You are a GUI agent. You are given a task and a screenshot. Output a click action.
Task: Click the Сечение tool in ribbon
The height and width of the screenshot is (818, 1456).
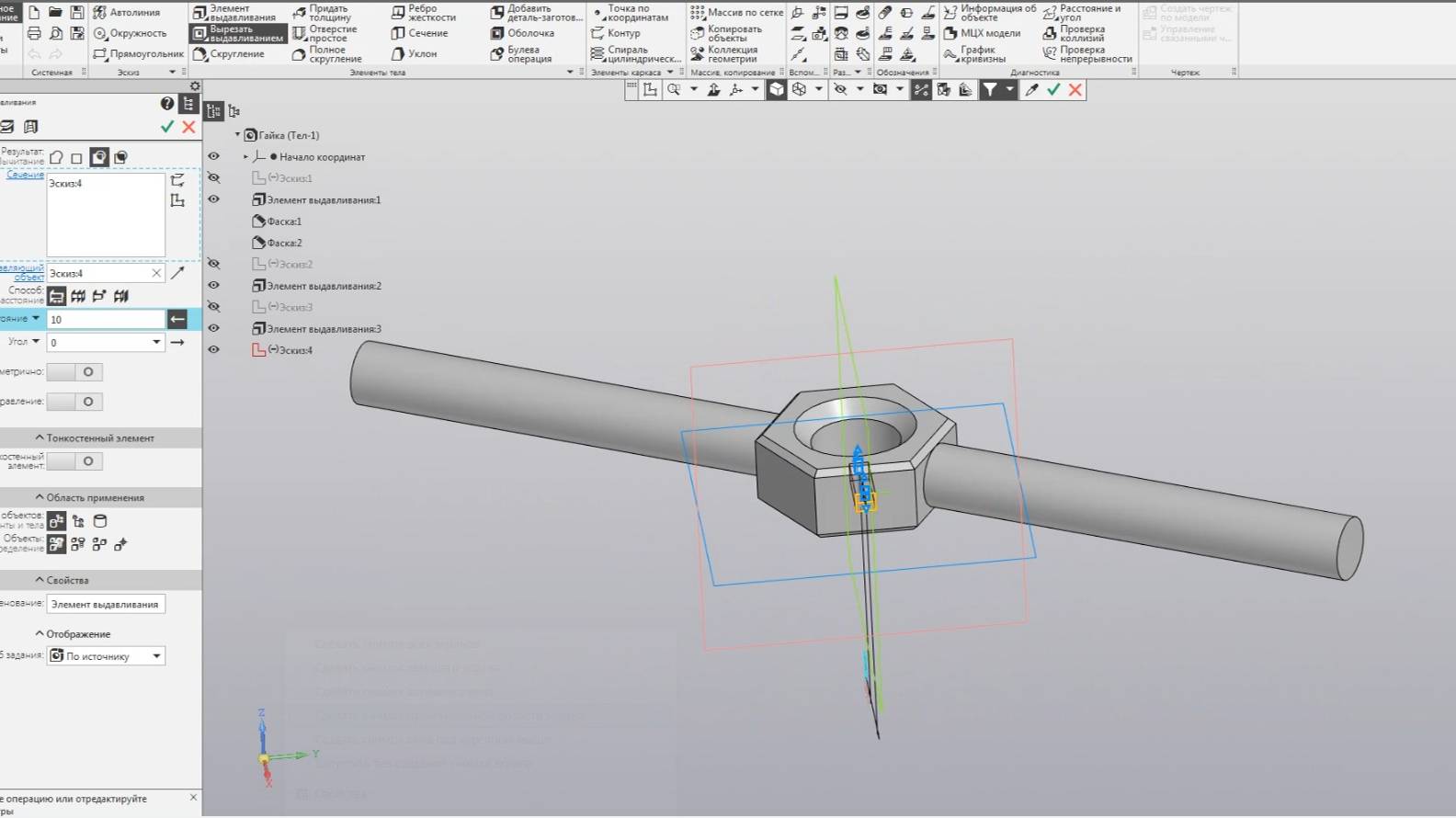(x=419, y=33)
